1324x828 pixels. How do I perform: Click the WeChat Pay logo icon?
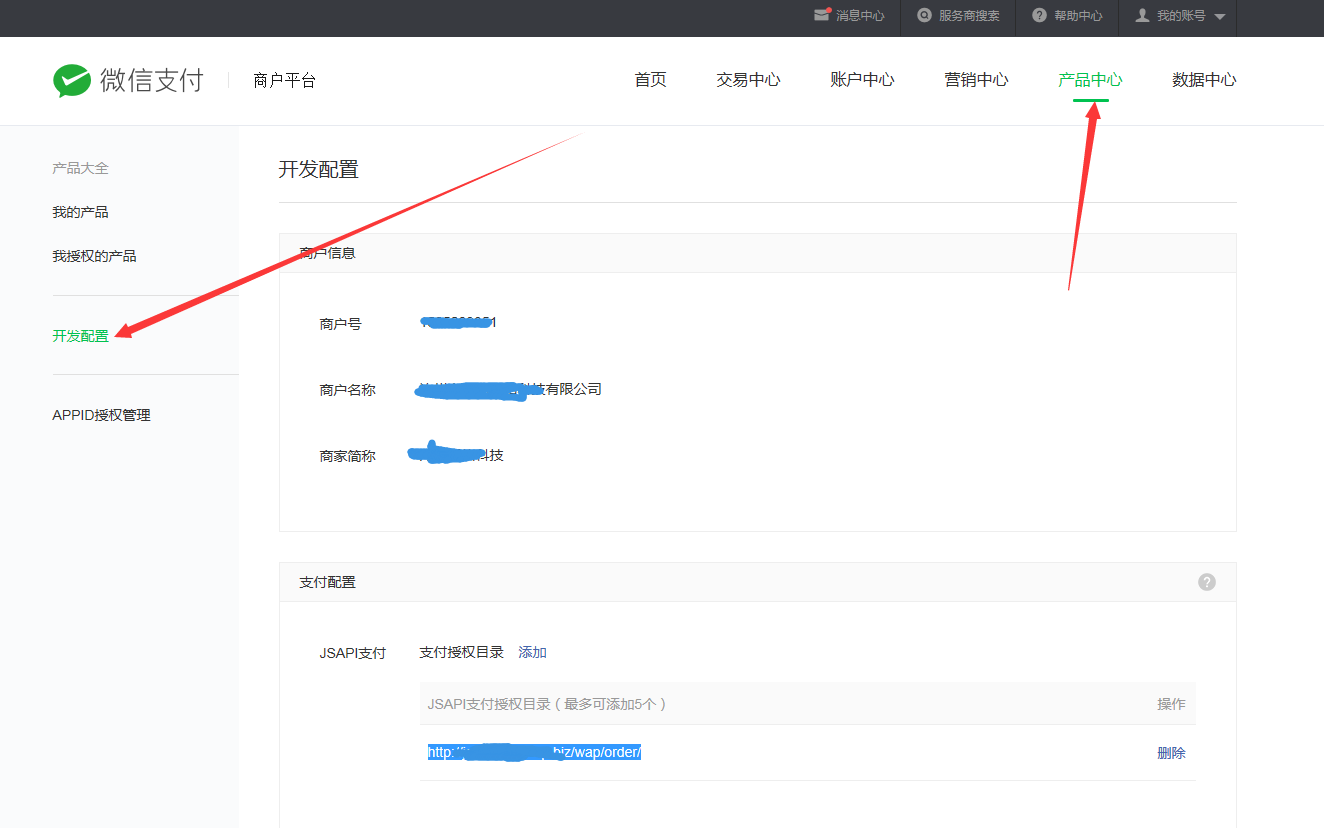(72, 81)
